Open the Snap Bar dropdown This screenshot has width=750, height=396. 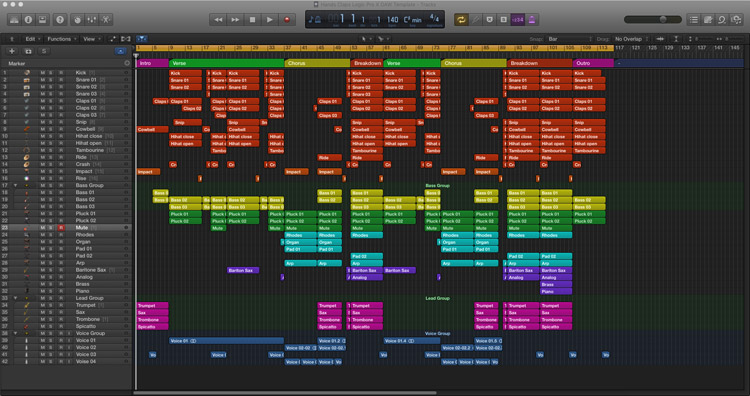tap(570, 39)
